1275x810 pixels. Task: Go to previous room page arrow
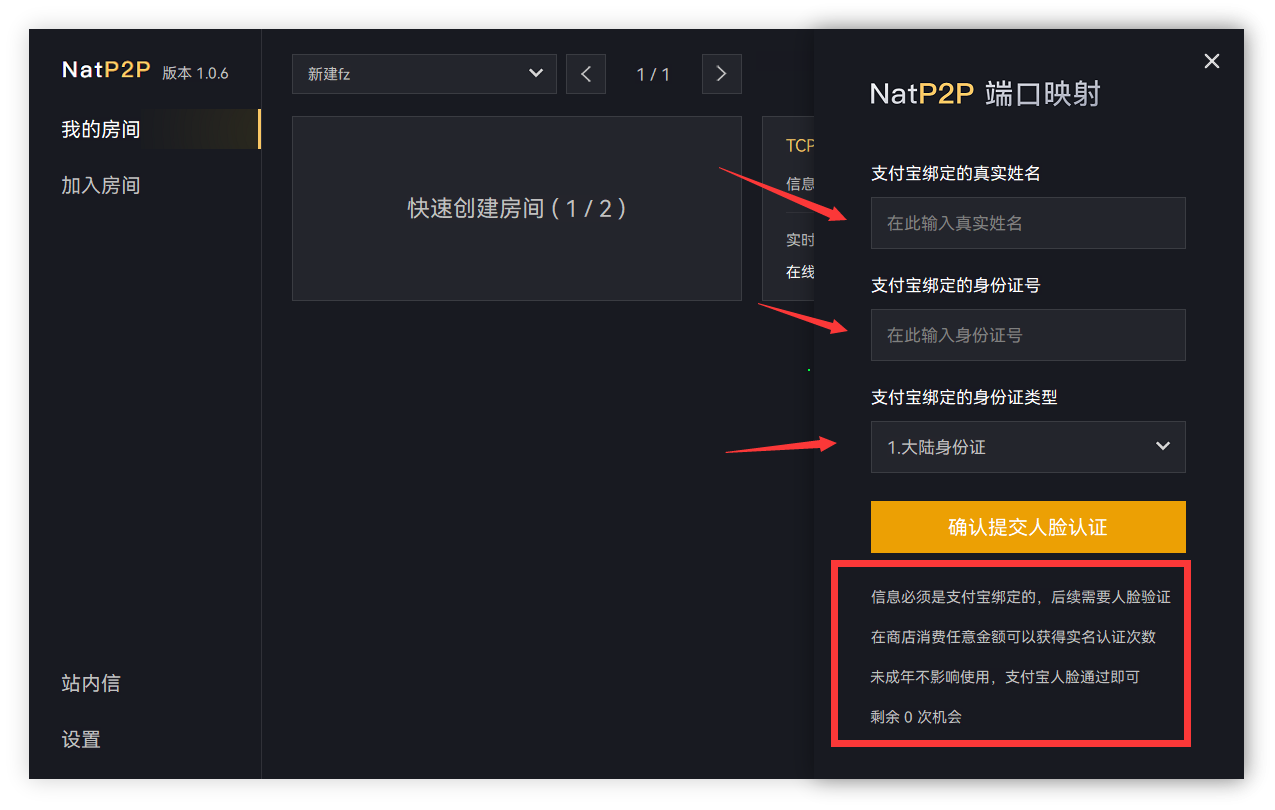coord(586,74)
